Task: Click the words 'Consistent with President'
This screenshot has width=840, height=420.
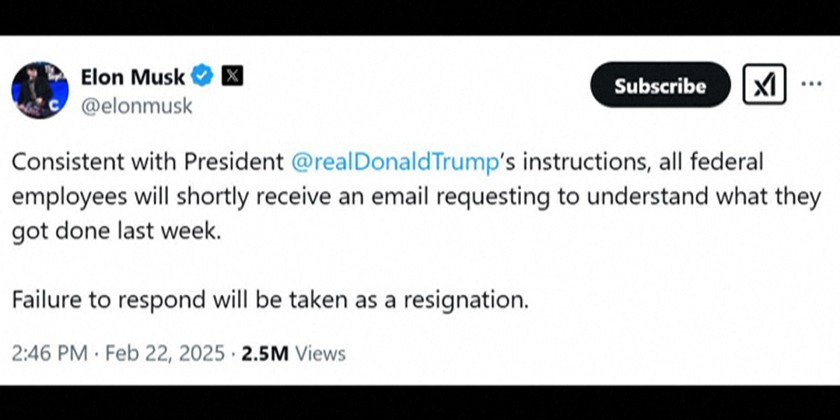Action: click(x=147, y=161)
